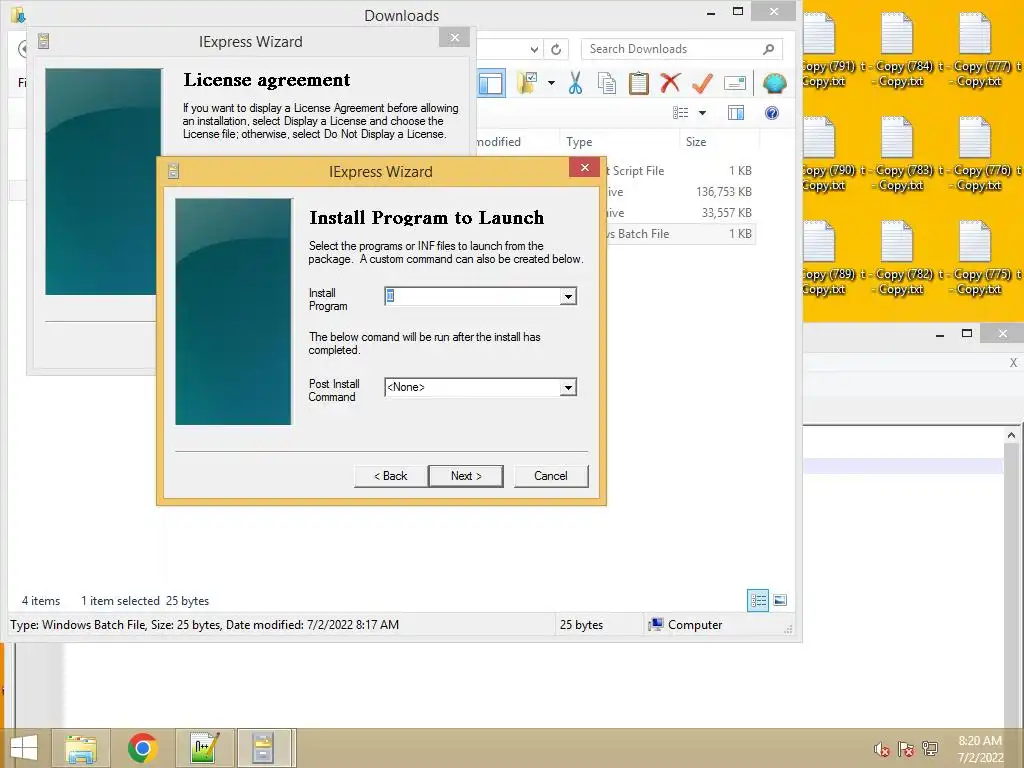This screenshot has width=1024, height=768.
Task: Click red X Delete icon in toolbar
Action: click(670, 83)
